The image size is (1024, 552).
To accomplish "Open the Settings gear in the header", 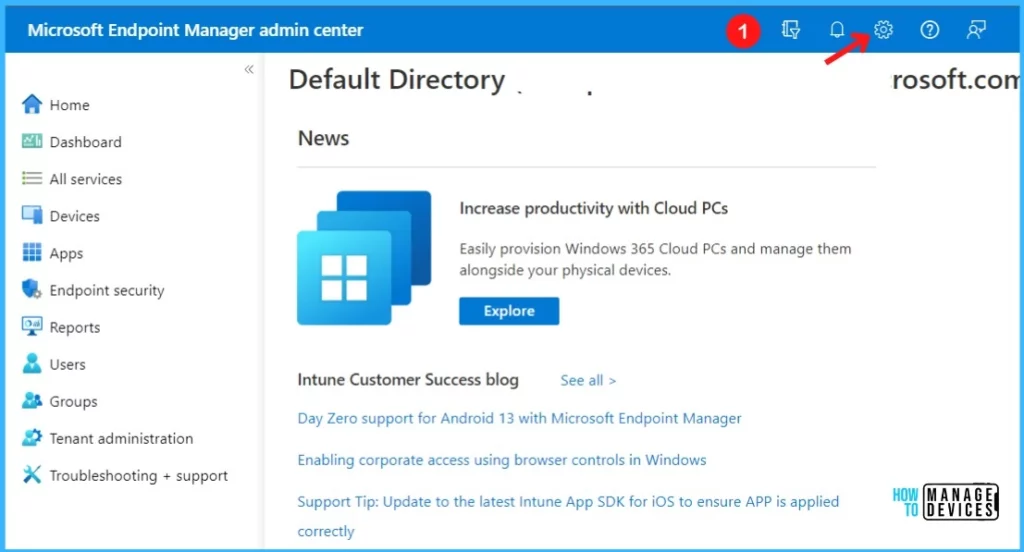I will click(883, 29).
